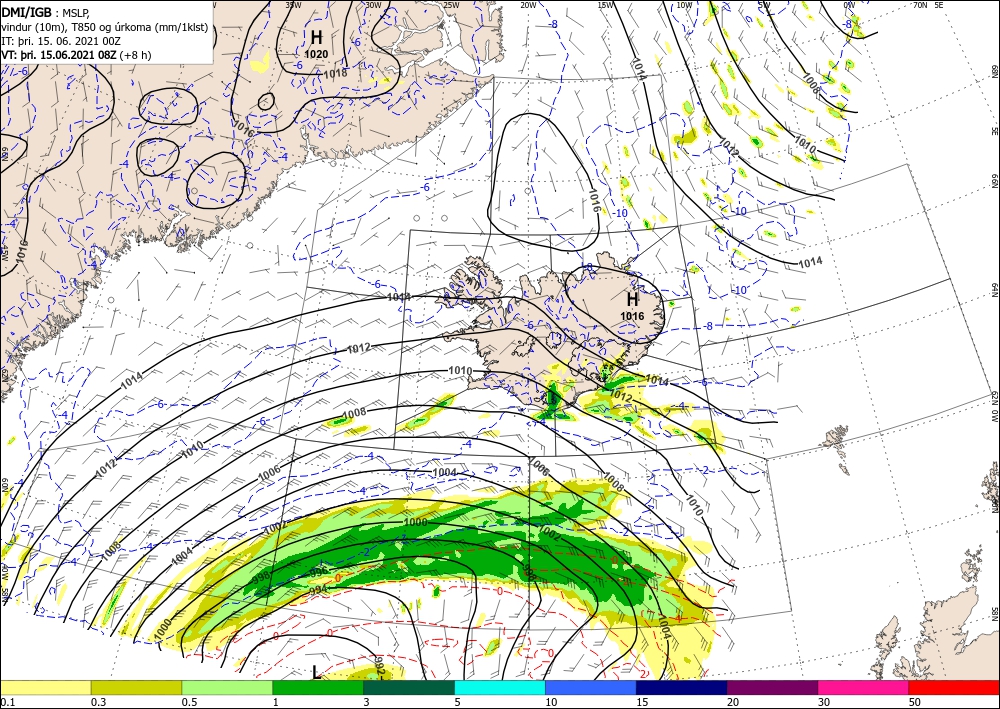Click the blue 10–15 legend swatch
The width and height of the screenshot is (1000, 709).
pyautogui.click(x=591, y=687)
